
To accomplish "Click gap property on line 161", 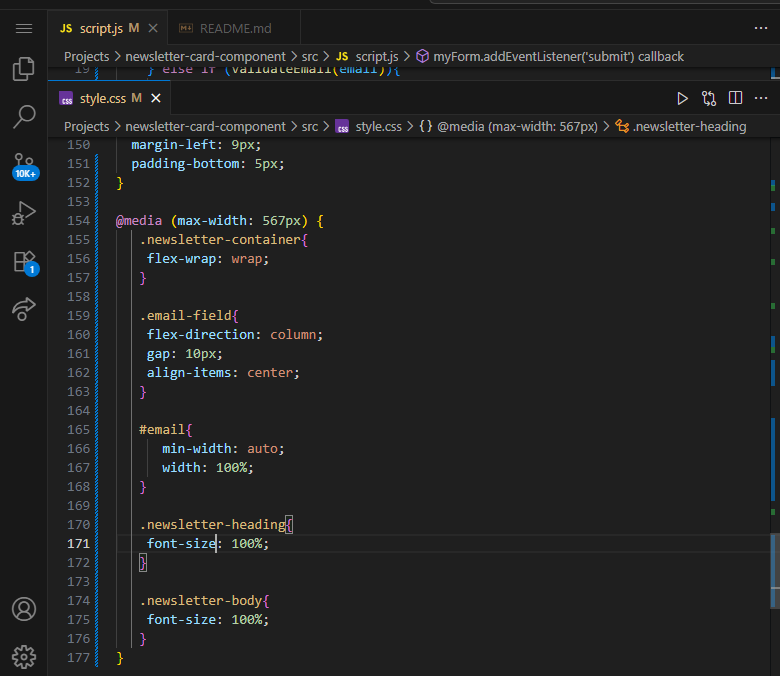I will 158,354.
